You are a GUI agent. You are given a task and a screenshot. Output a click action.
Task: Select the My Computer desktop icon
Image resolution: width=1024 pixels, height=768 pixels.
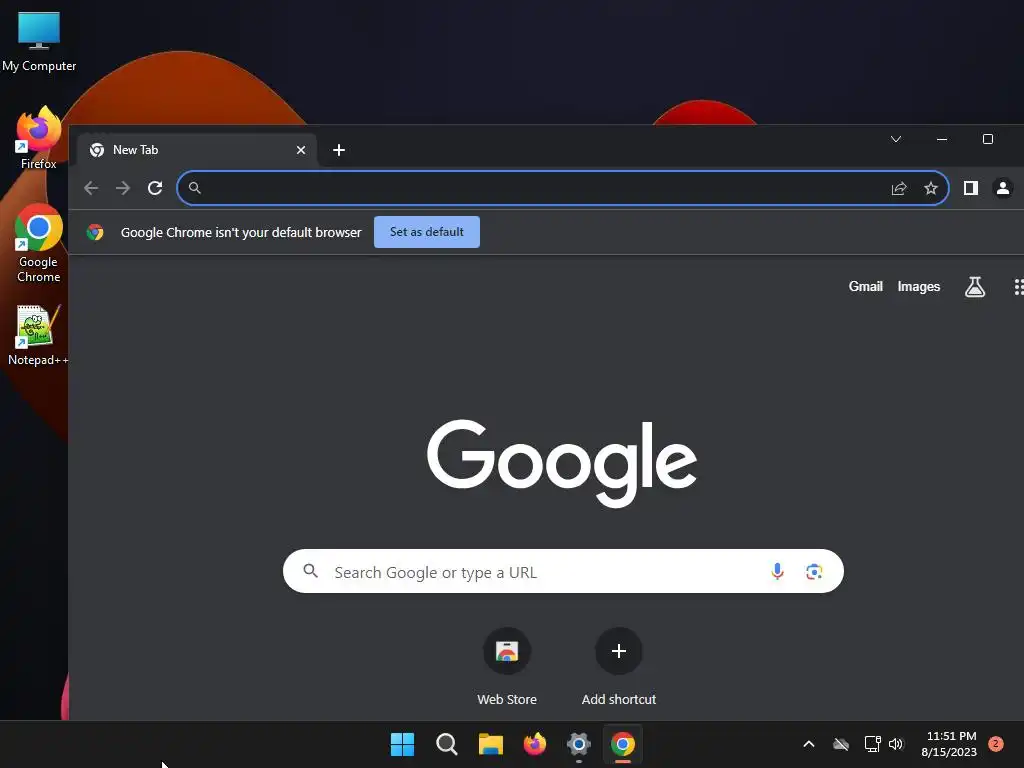[39, 41]
